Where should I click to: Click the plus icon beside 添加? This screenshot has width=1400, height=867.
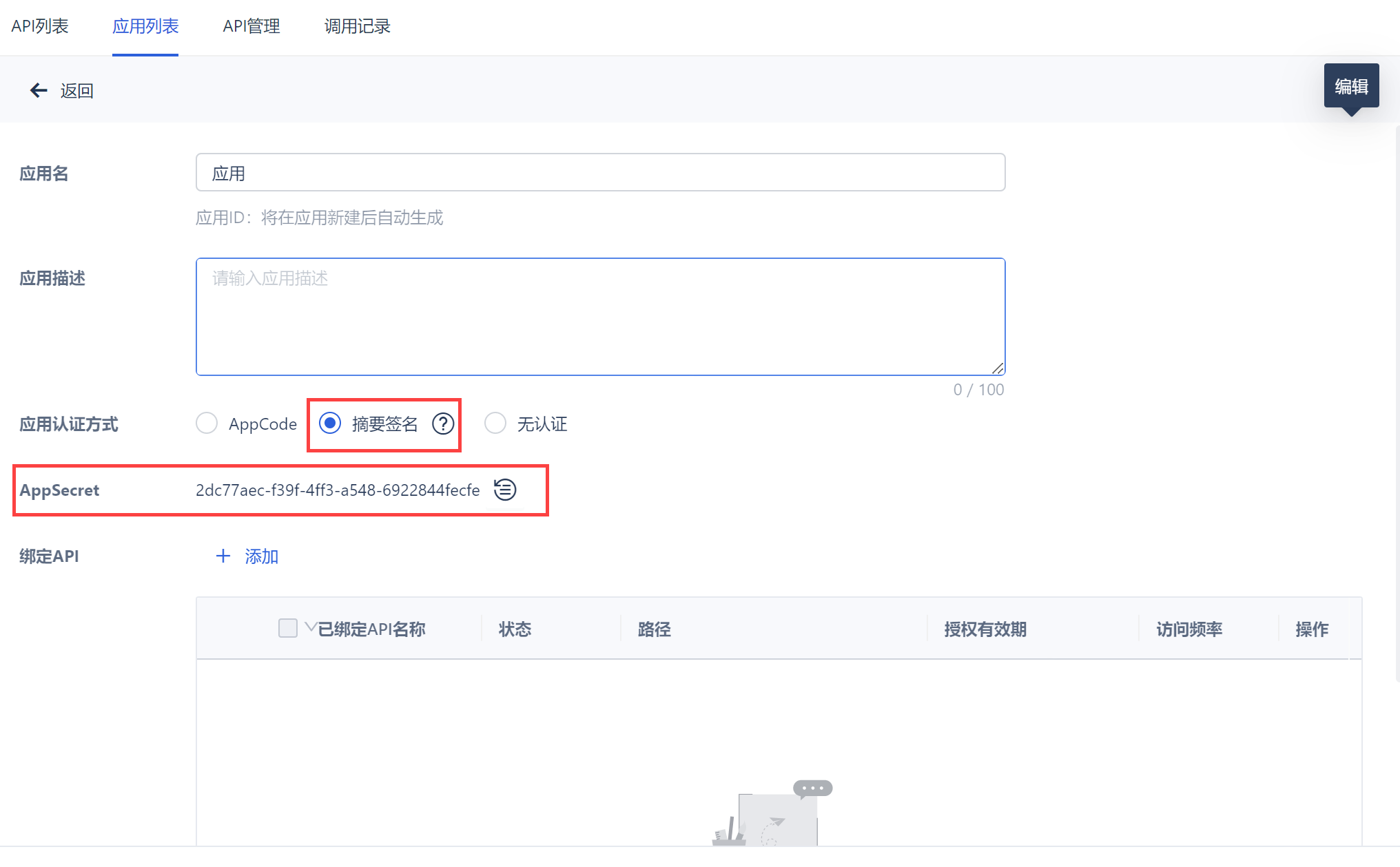[x=223, y=556]
